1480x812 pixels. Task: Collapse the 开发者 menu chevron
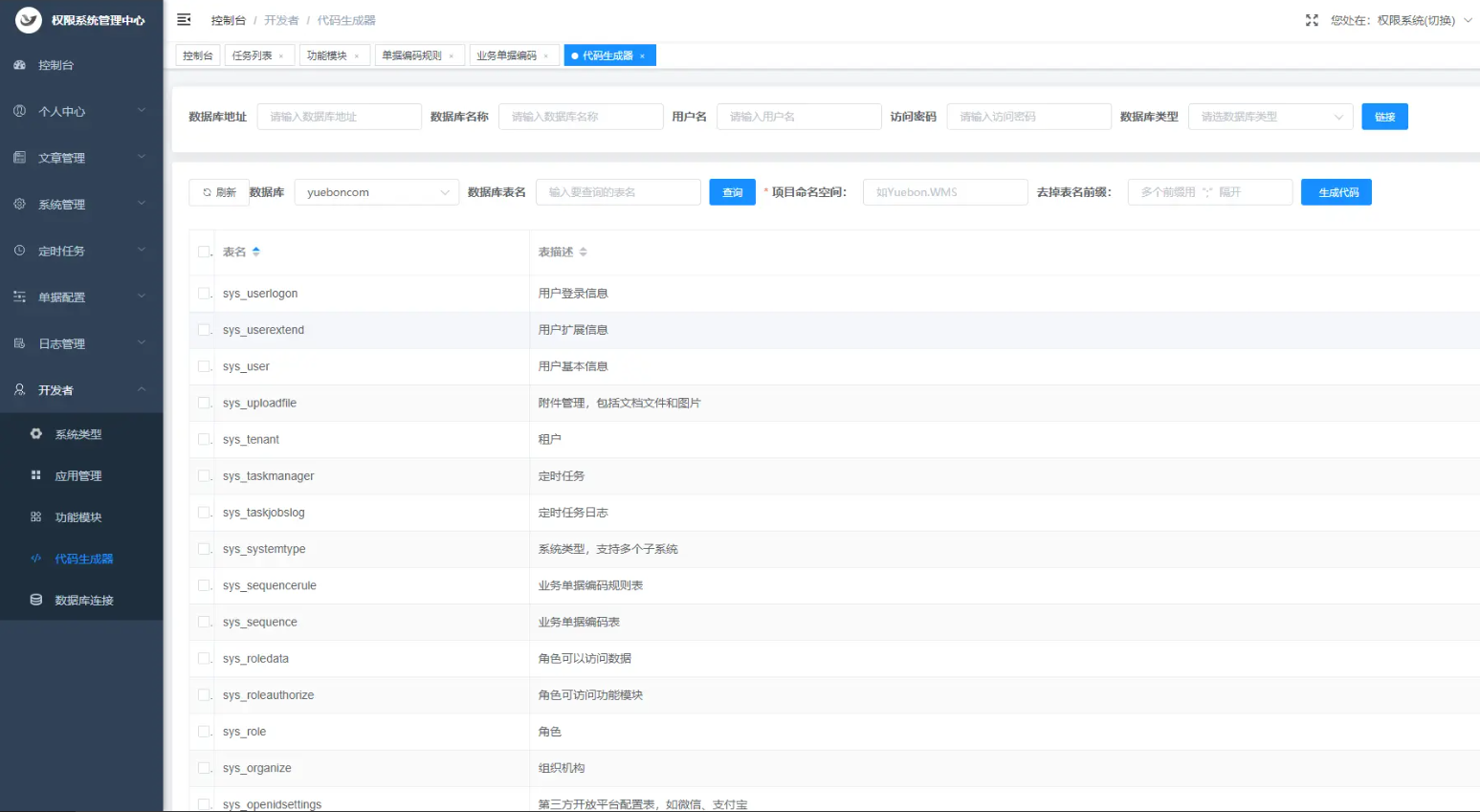(x=142, y=389)
